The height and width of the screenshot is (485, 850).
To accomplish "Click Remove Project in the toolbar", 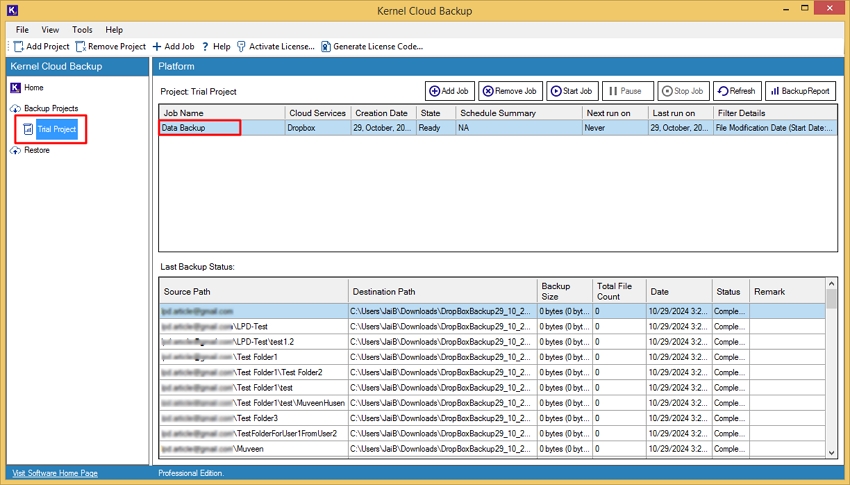I will 111,47.
